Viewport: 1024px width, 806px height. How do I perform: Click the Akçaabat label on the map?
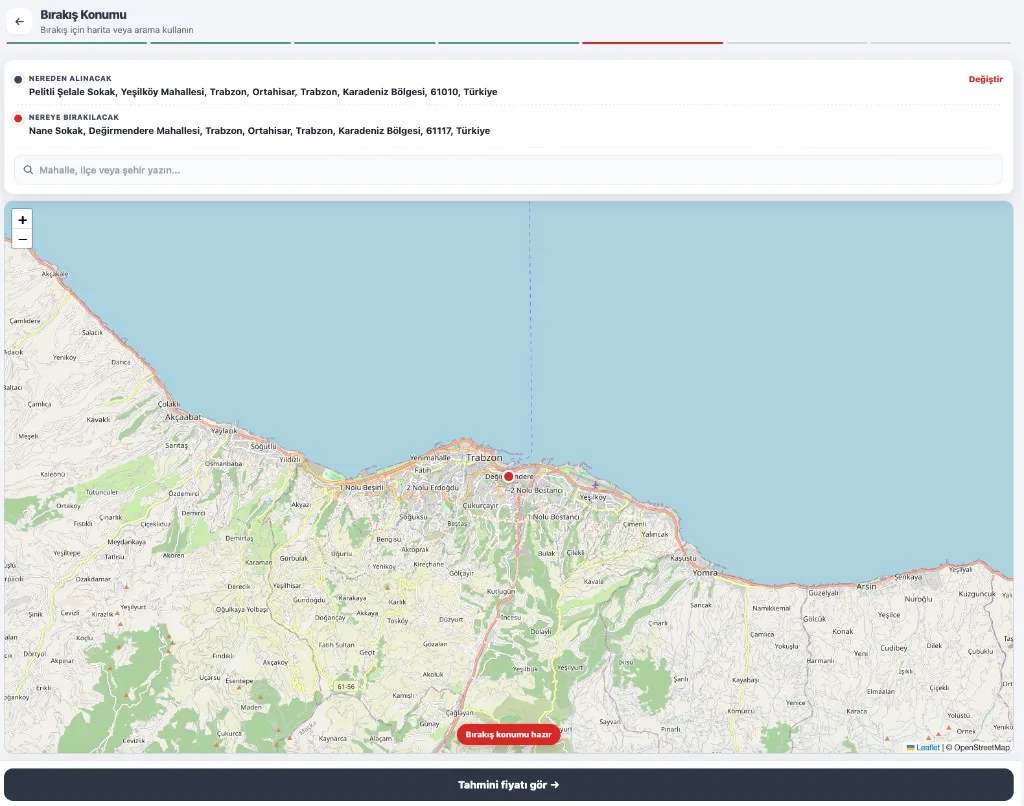tap(183, 417)
